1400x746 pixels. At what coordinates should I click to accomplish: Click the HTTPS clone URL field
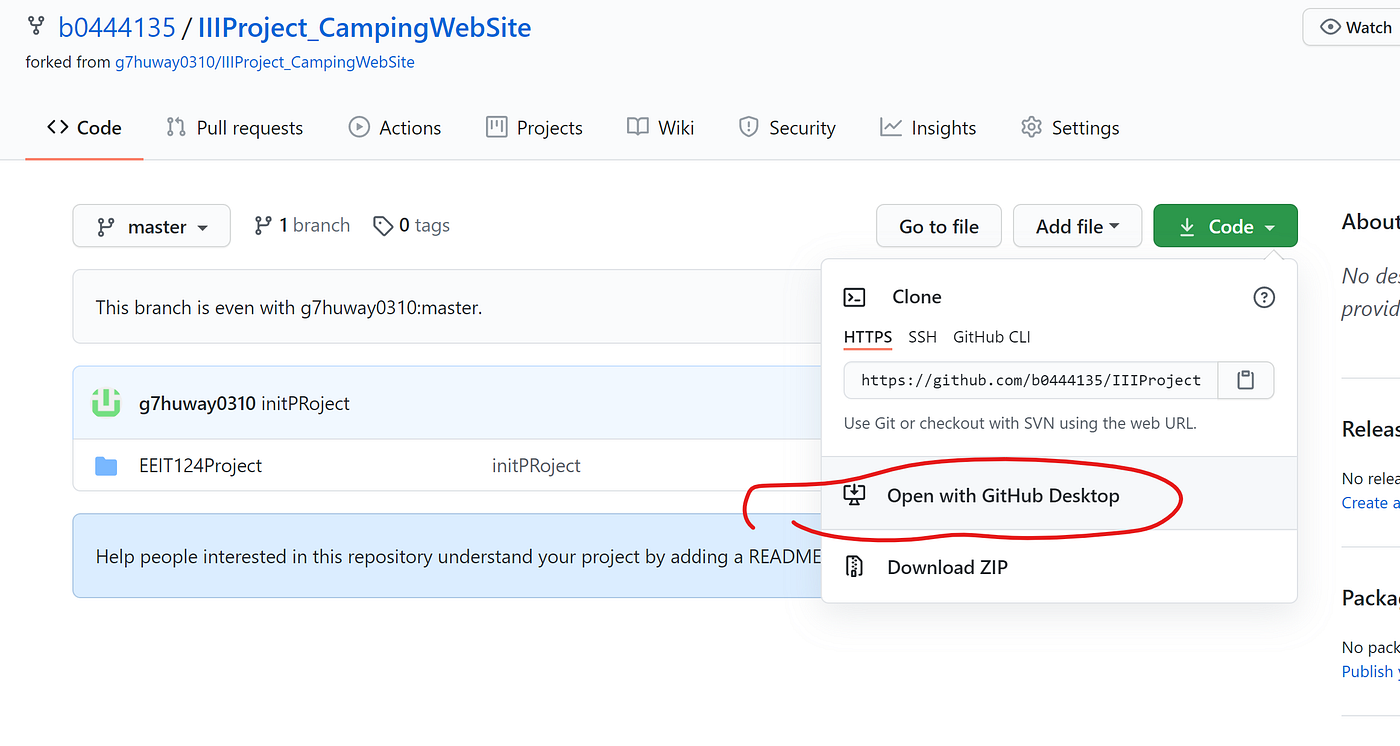click(1031, 380)
